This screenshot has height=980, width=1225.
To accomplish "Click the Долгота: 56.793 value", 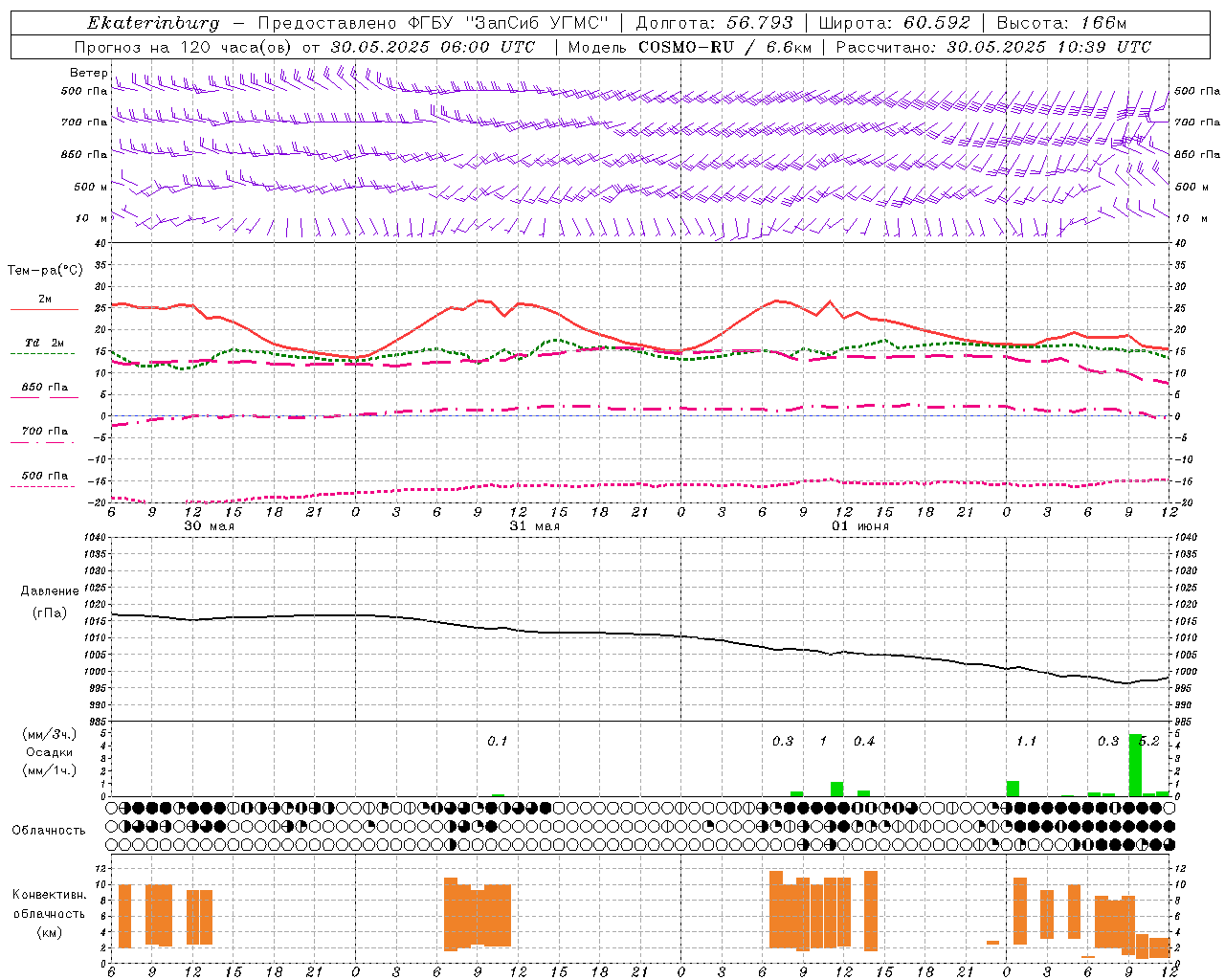I will (x=713, y=23).
